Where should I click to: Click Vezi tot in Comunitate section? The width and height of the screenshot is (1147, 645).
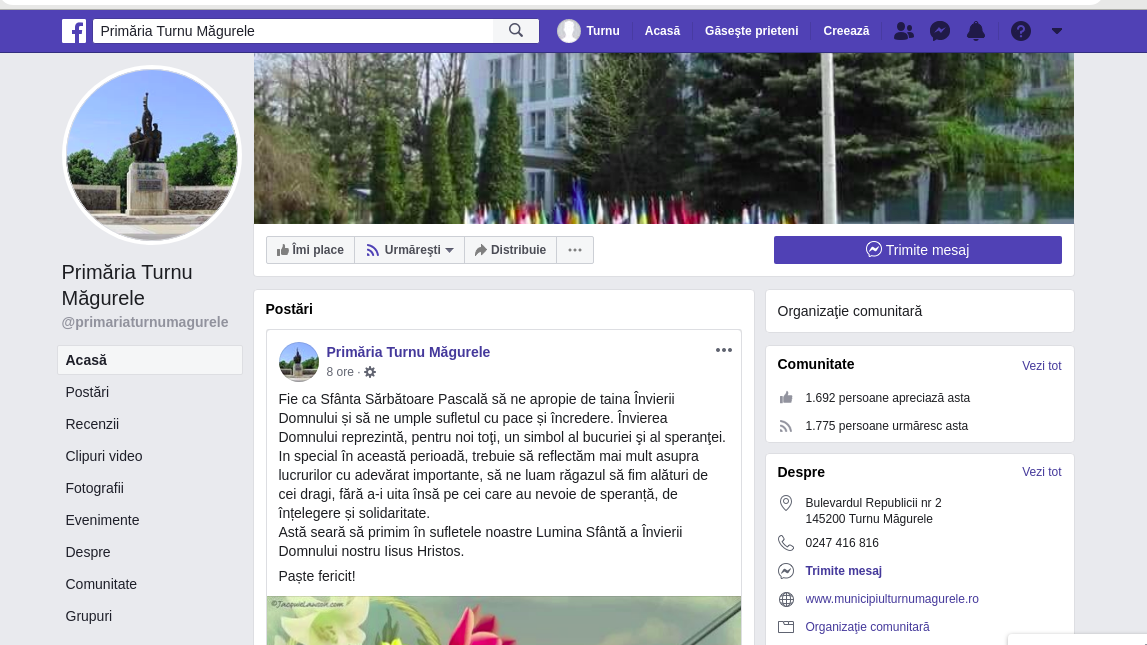1042,366
